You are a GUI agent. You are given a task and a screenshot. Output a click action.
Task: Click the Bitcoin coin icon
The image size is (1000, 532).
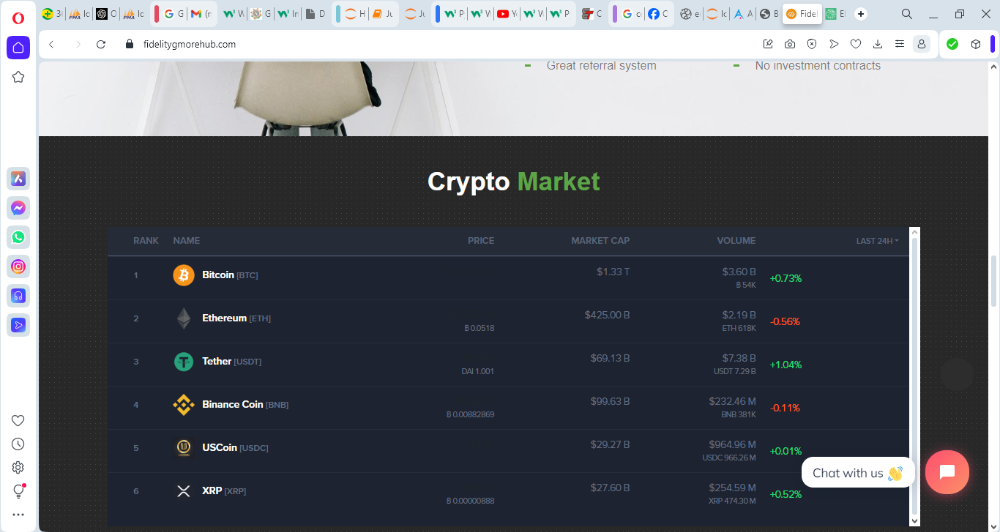point(184,275)
